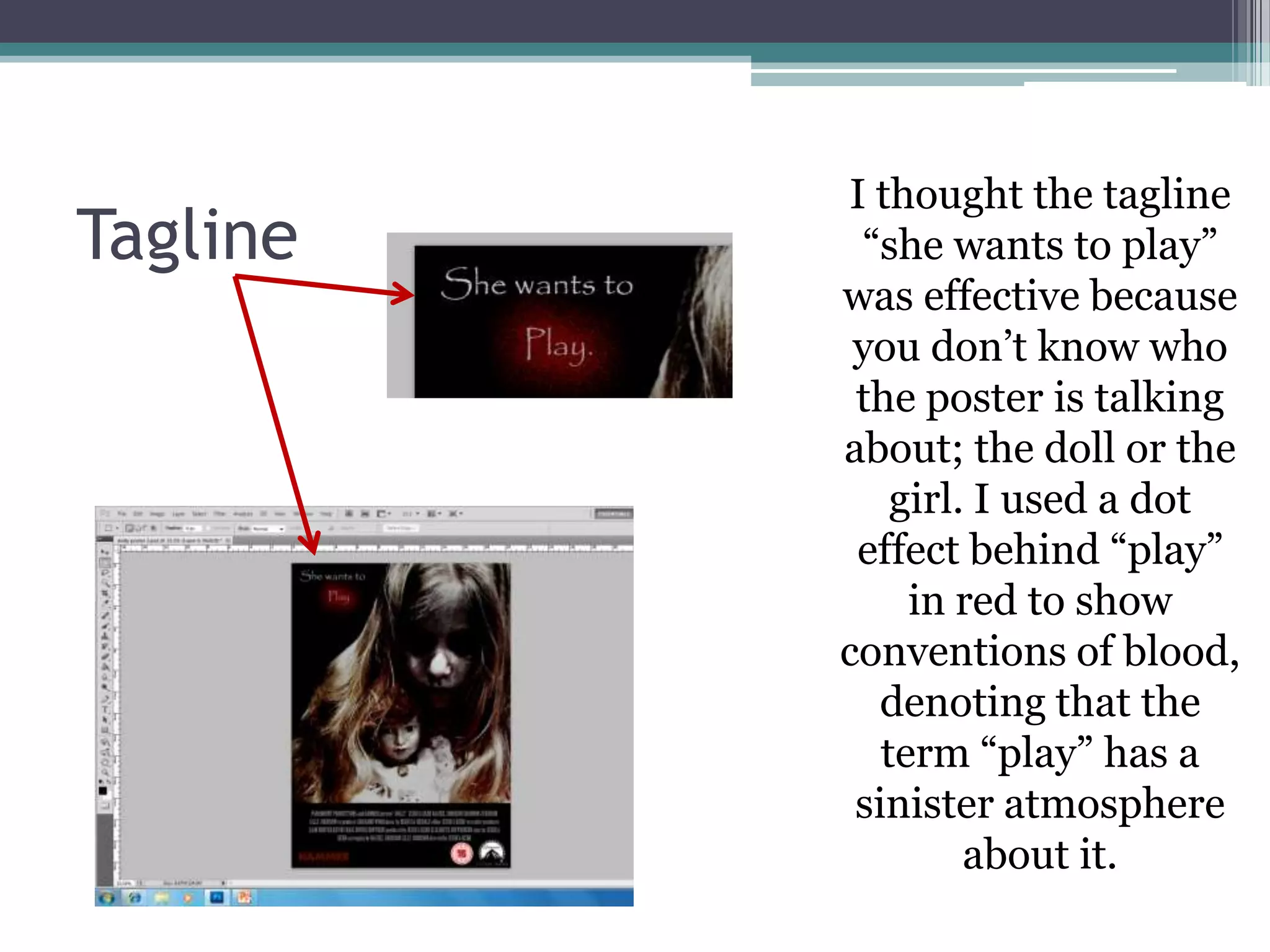Screen dimensions: 1270x952
Task: Select the Horizontal Type tool
Action: pos(105,709)
